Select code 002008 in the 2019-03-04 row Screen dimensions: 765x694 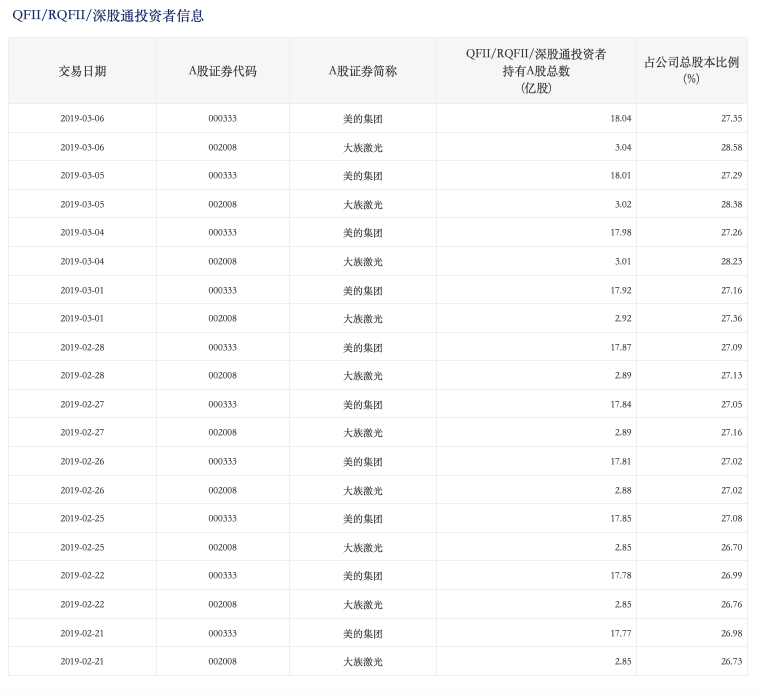tap(222, 262)
